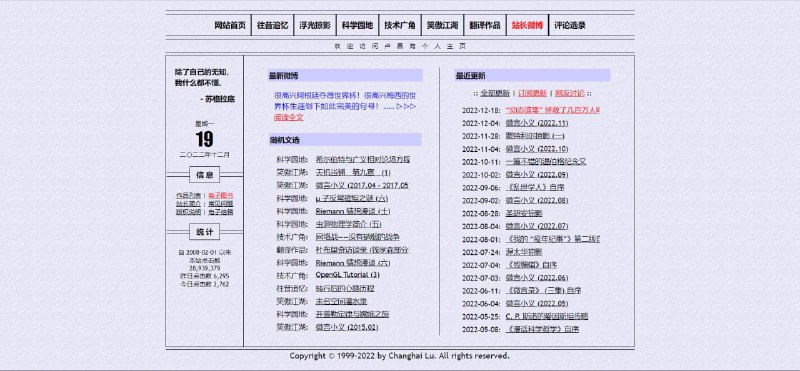Click the 统计 box label in sidebar
The width and height of the screenshot is (800, 371).
pyautogui.click(x=205, y=232)
